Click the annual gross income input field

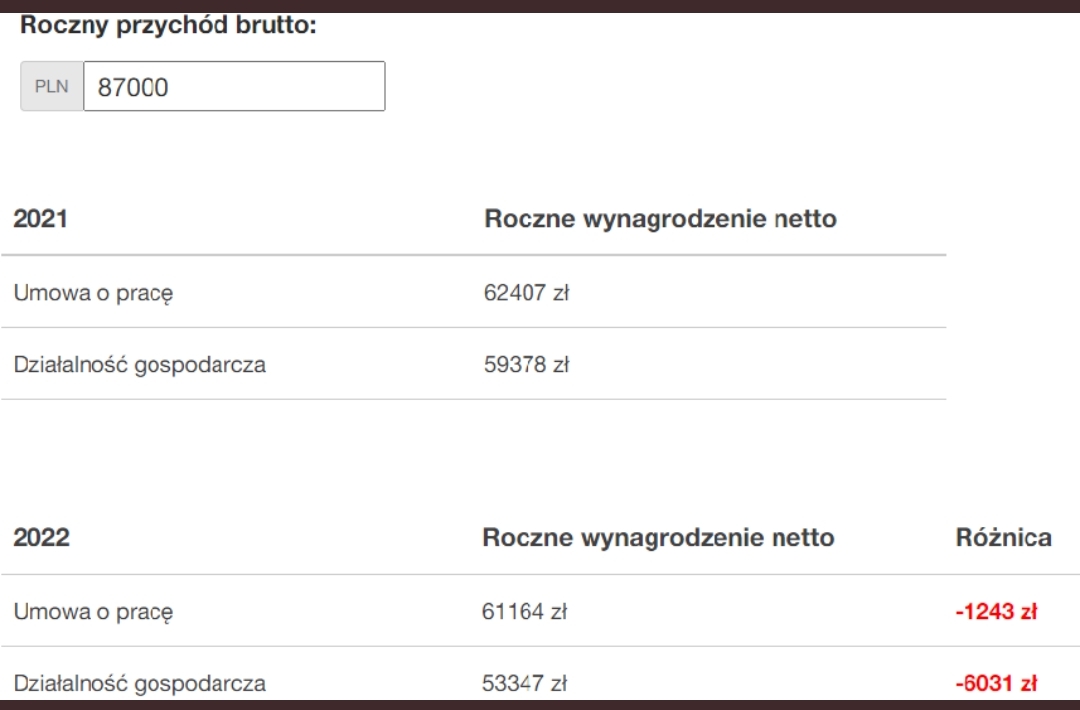234,87
